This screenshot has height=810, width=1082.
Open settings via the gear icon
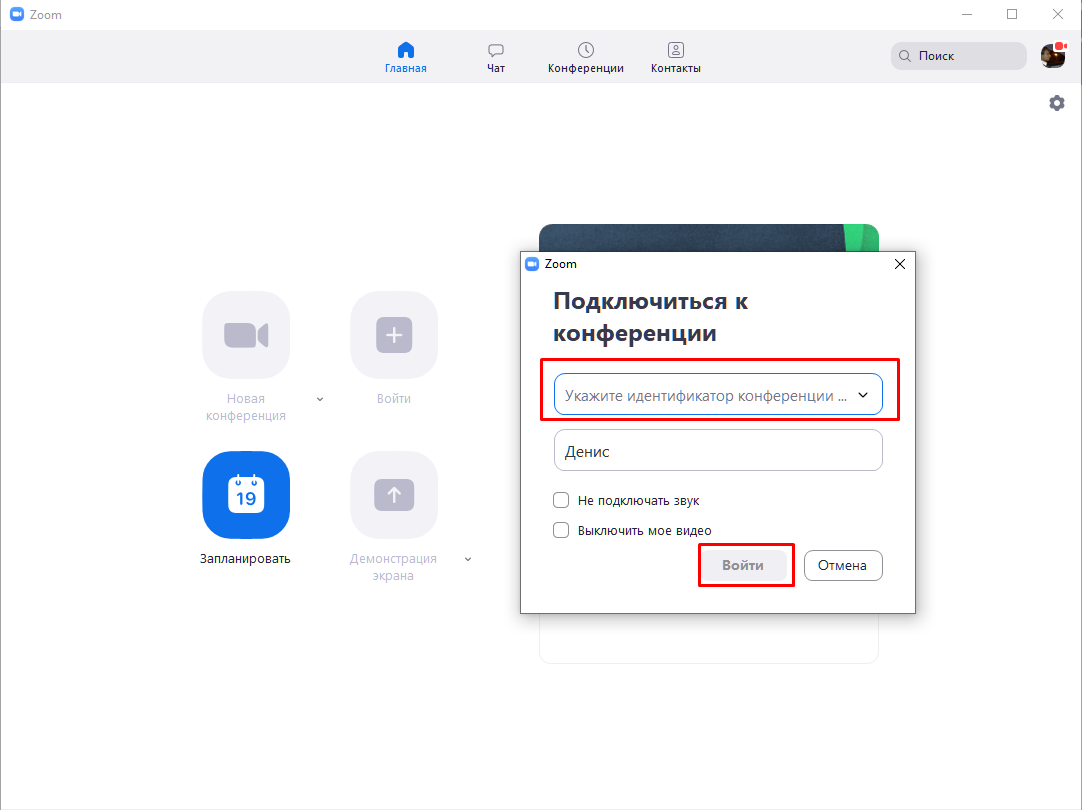pos(1056,103)
